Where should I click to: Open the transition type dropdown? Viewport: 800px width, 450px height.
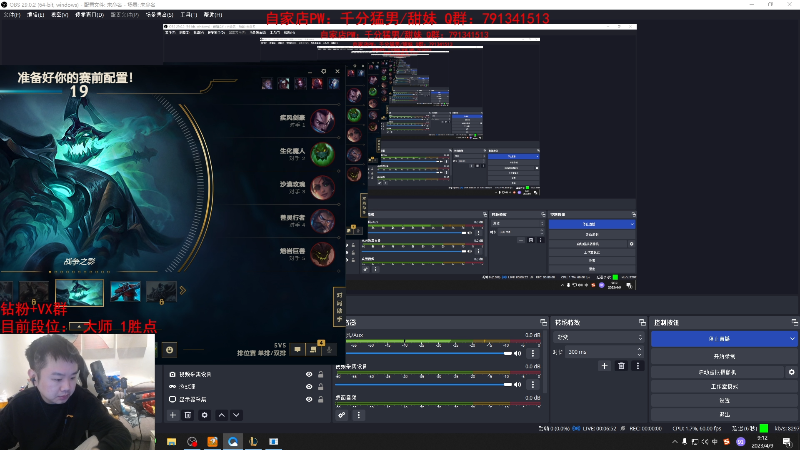click(x=599, y=337)
